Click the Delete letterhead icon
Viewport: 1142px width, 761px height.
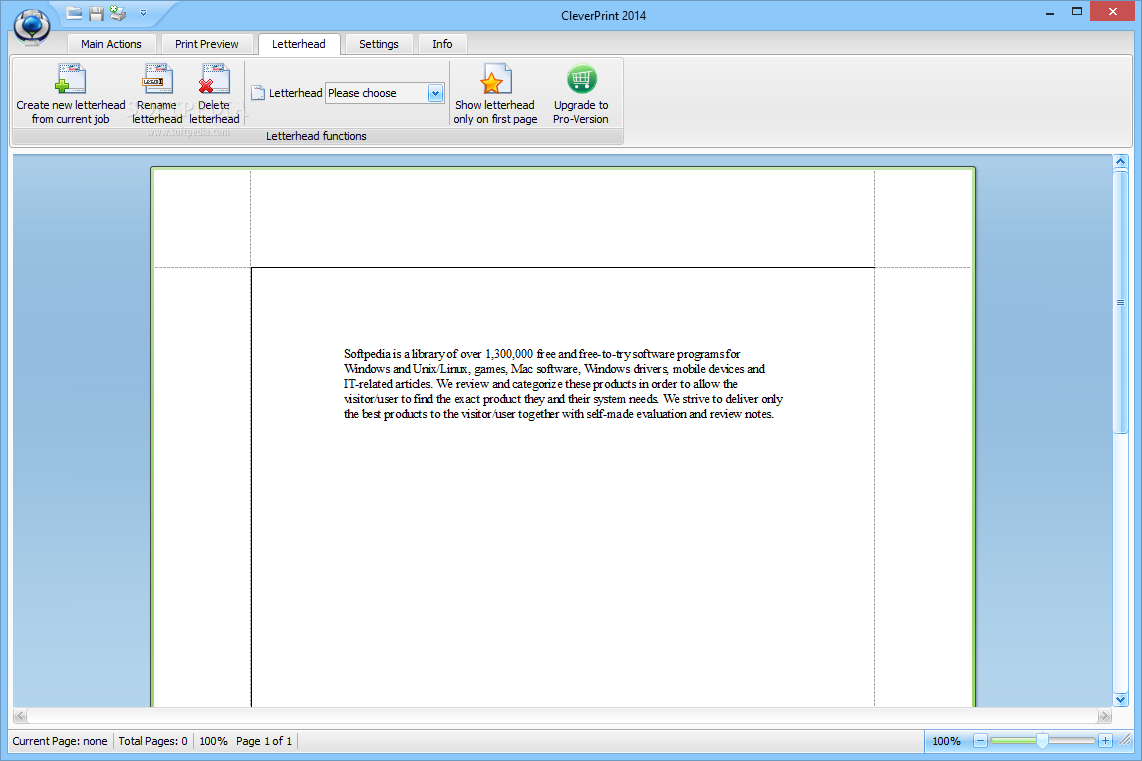pyautogui.click(x=214, y=79)
